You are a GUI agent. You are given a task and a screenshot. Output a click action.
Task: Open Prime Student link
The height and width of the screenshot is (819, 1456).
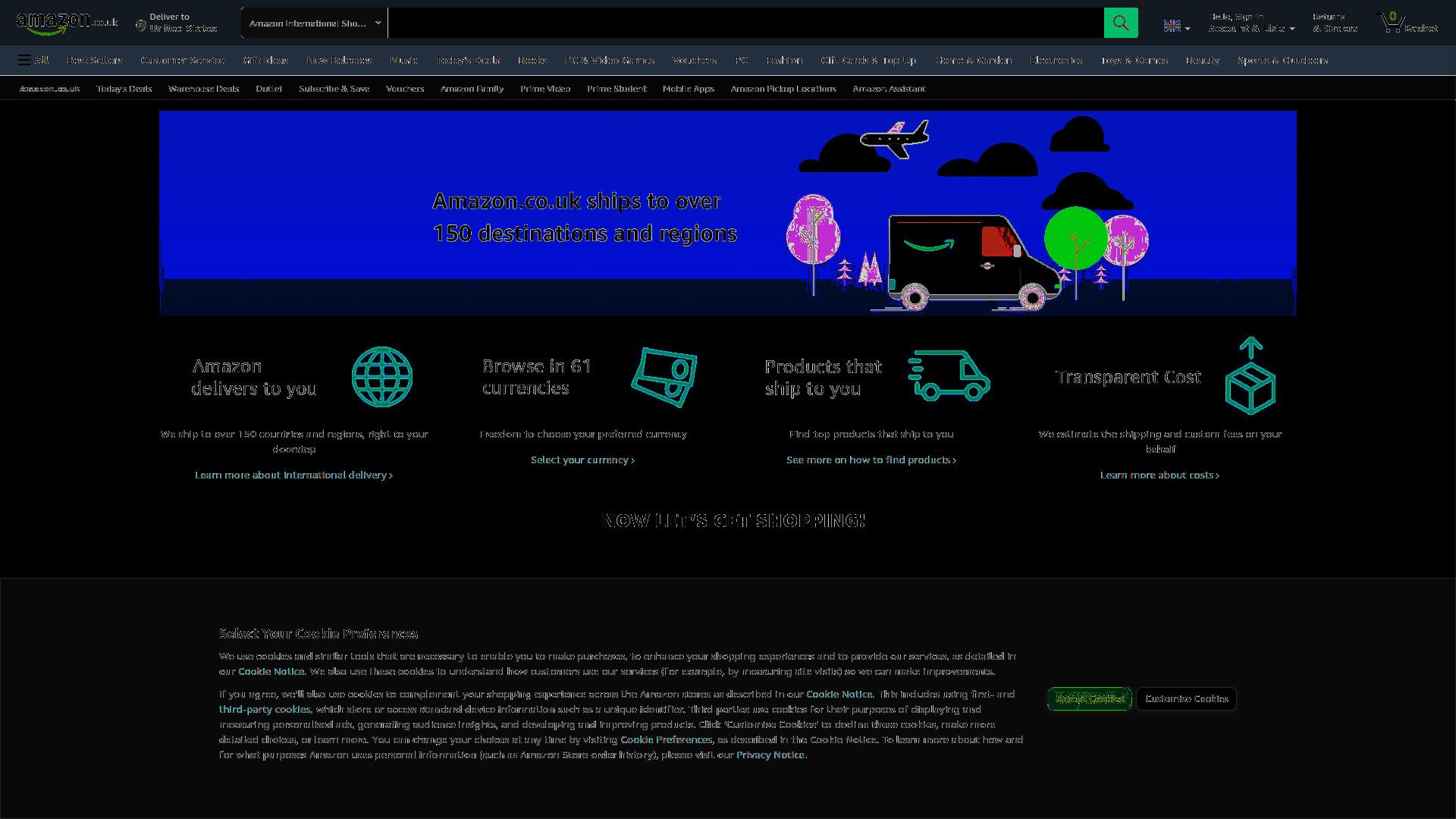coord(617,89)
